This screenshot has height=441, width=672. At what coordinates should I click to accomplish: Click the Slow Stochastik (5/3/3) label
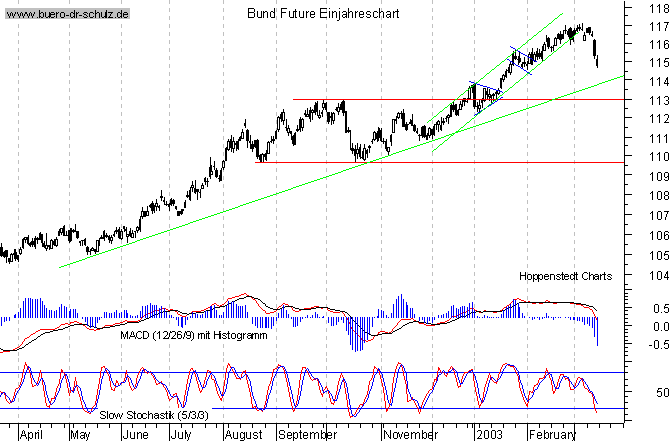coord(154,415)
